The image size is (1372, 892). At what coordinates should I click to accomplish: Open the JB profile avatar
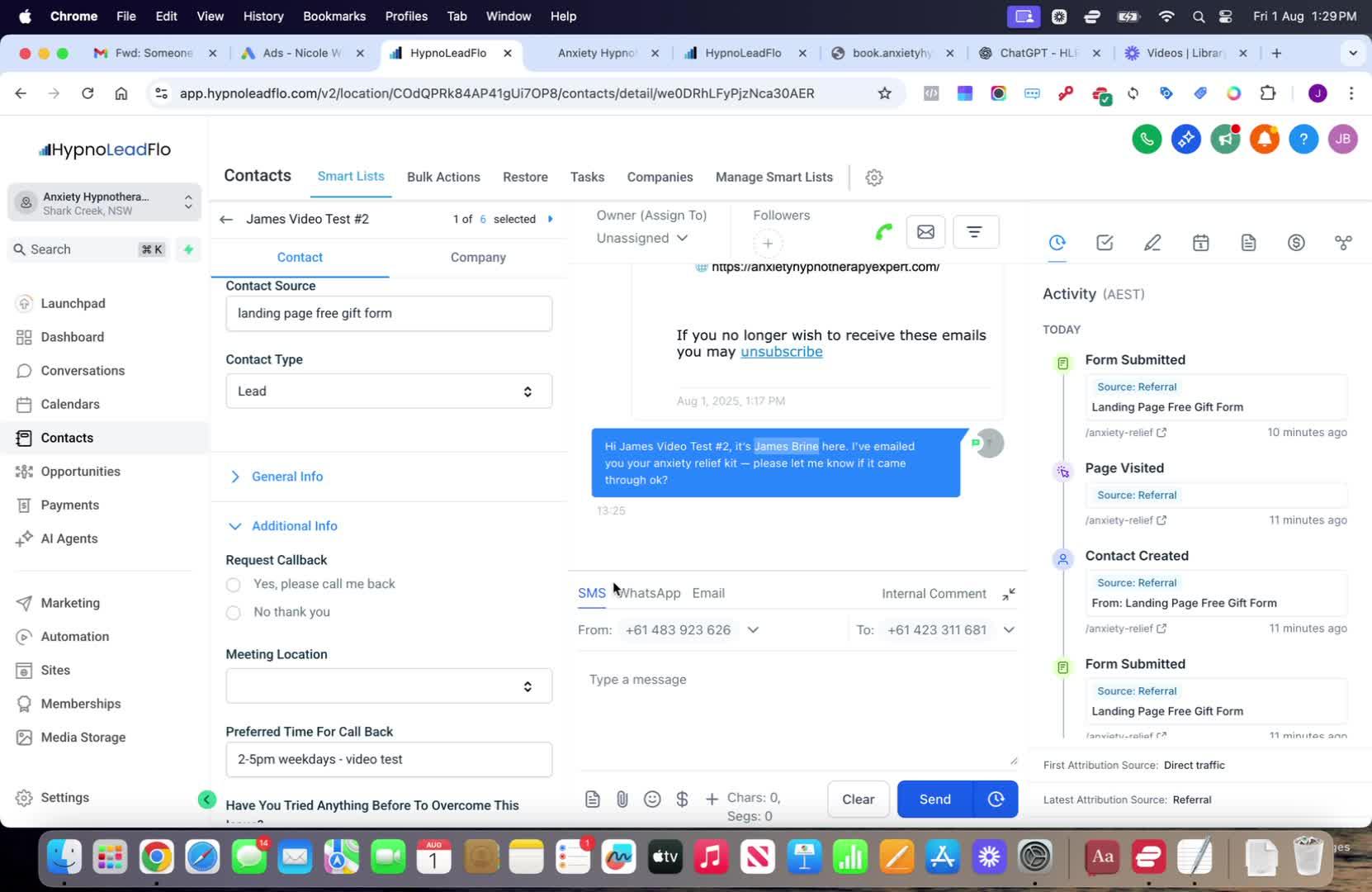tap(1343, 140)
